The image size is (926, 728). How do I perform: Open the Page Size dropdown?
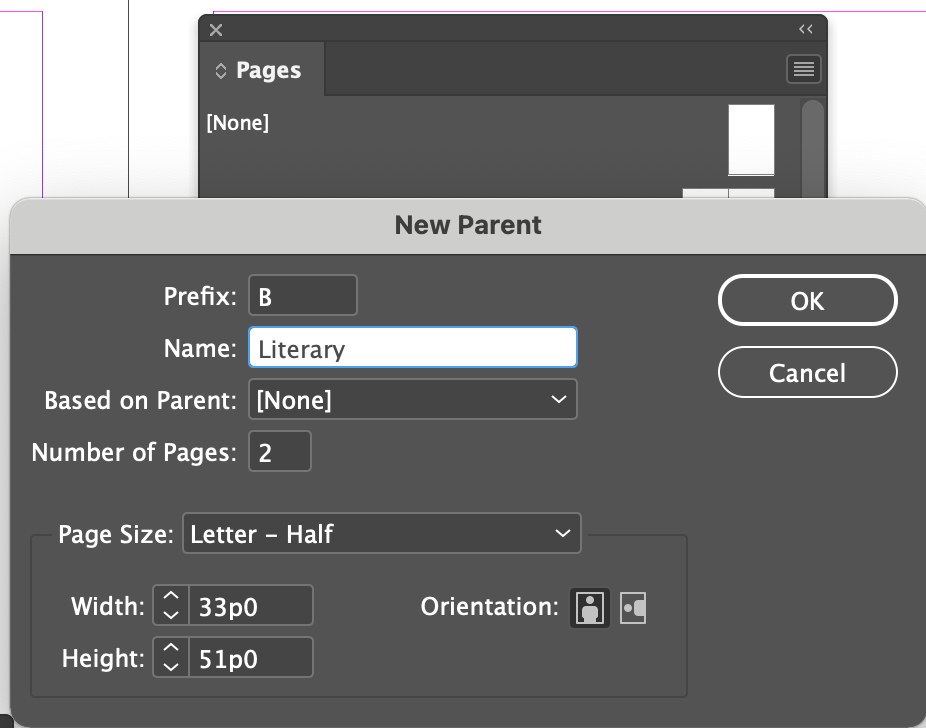point(382,533)
